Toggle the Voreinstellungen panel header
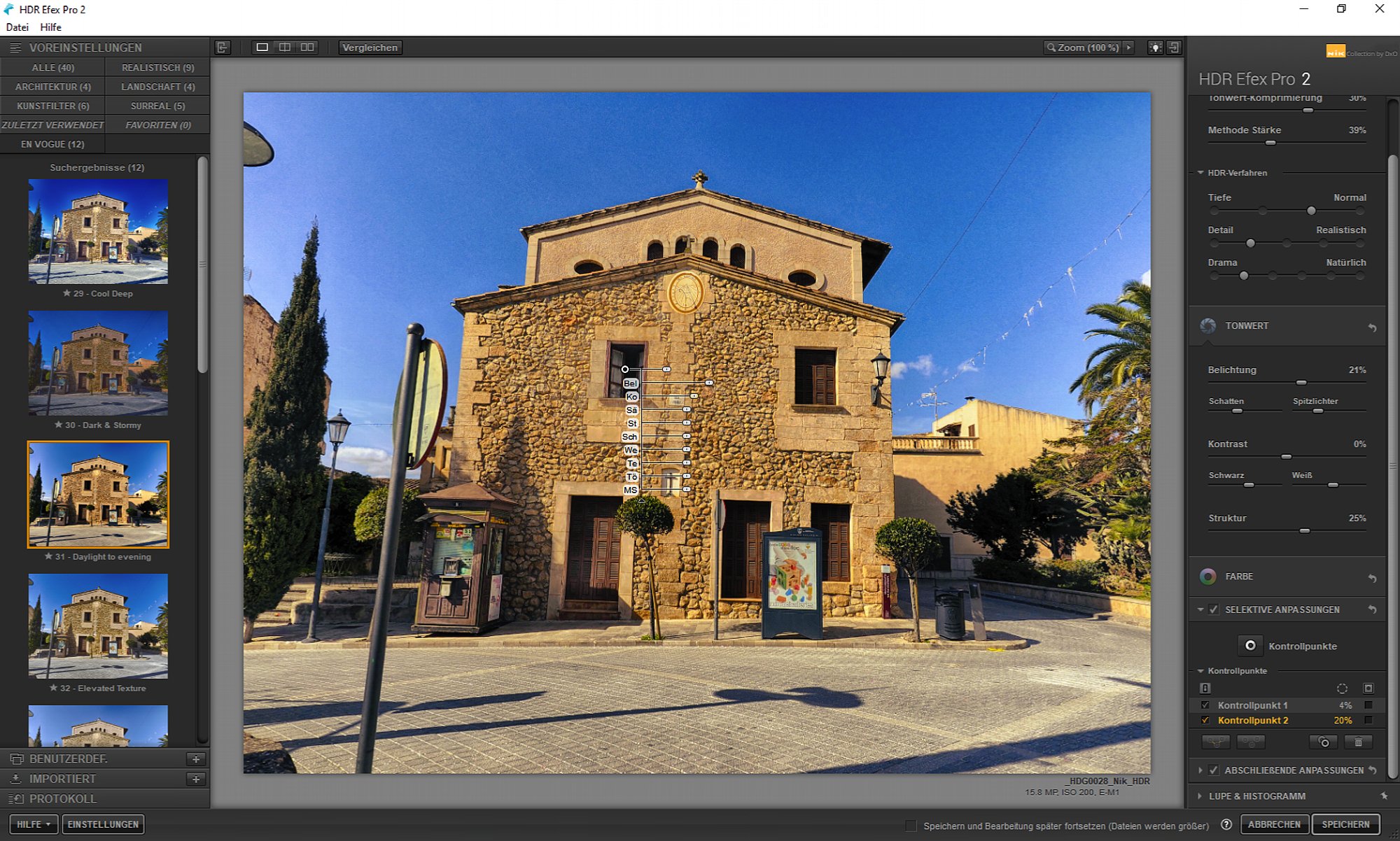The image size is (1400, 841). pos(105,48)
